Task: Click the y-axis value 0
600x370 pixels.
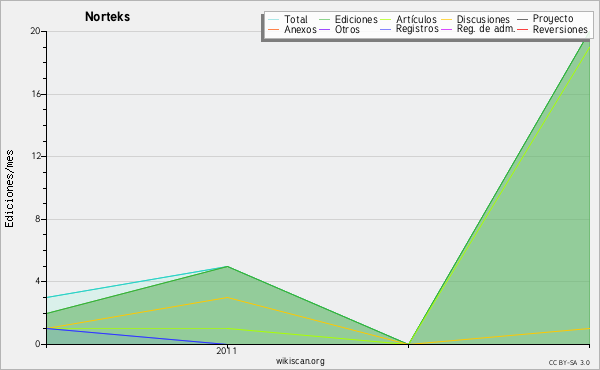Action: (38, 344)
